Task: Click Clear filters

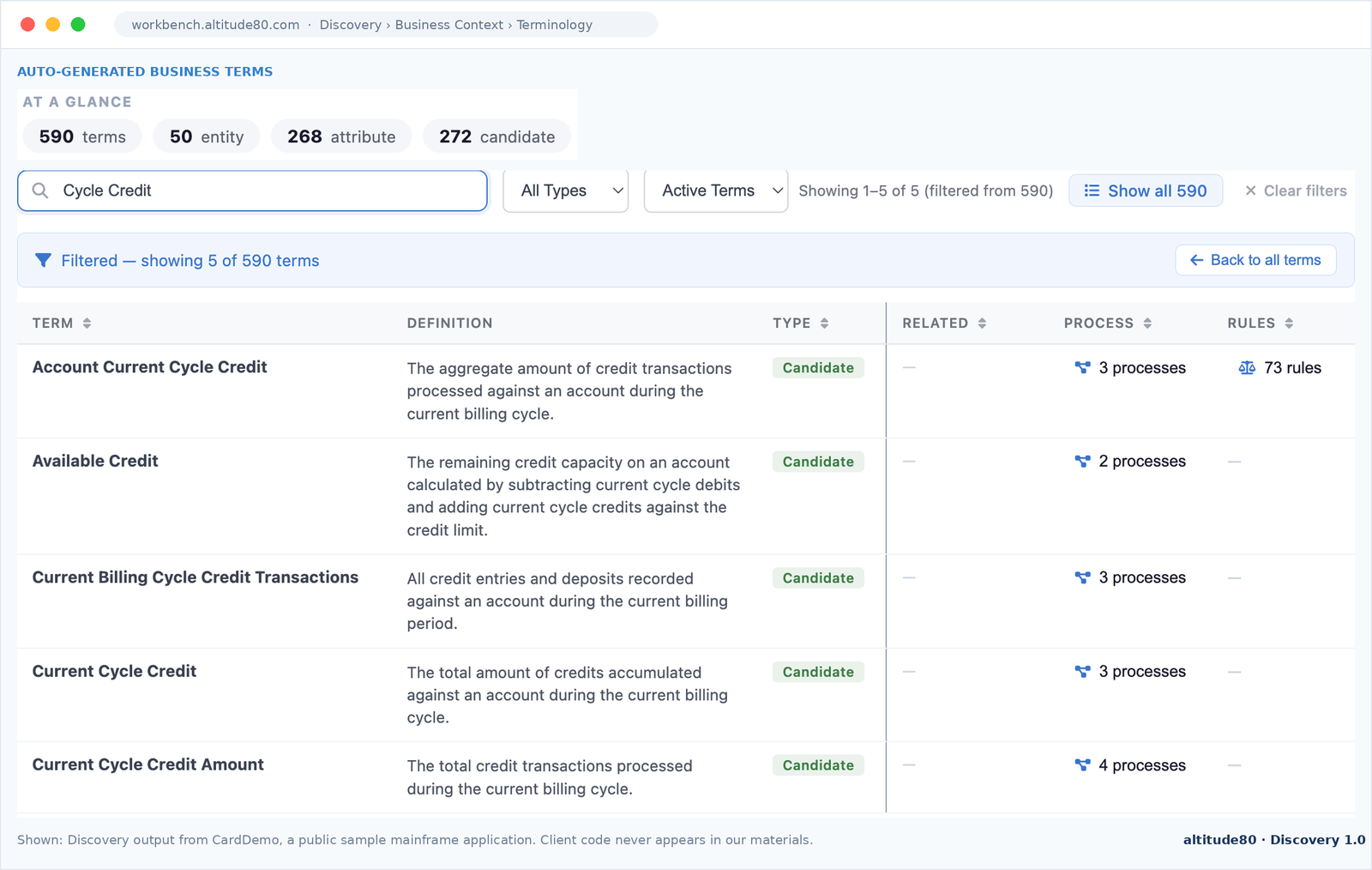Action: tap(1296, 190)
